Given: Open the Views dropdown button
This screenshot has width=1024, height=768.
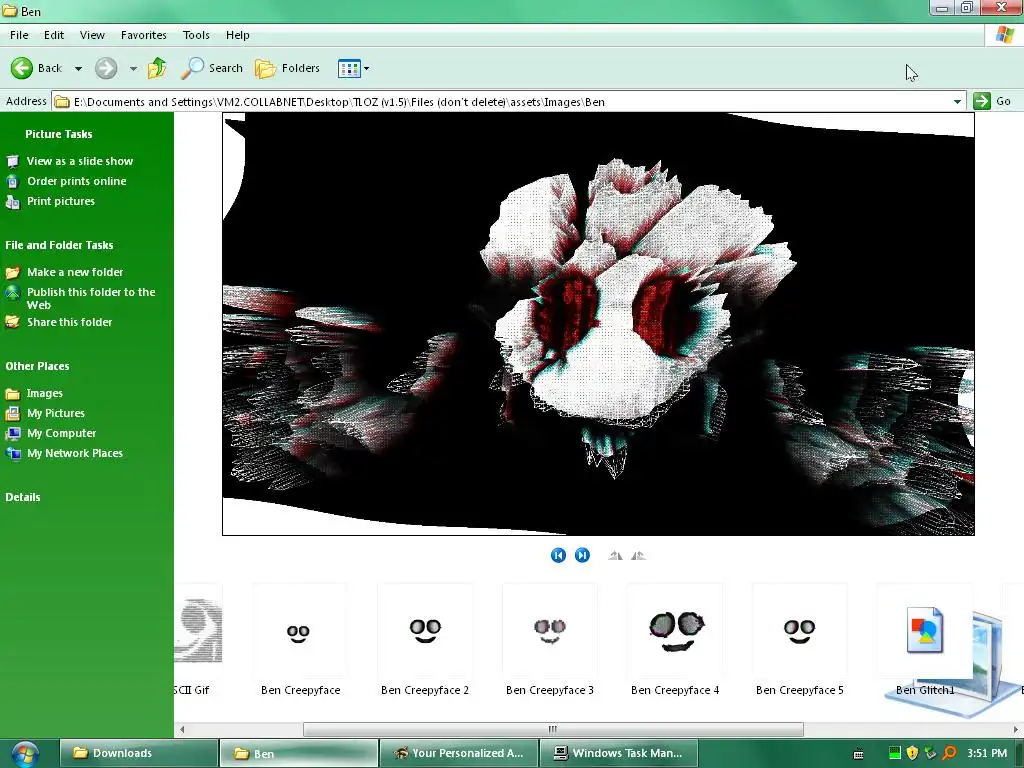Looking at the screenshot, I should point(353,68).
